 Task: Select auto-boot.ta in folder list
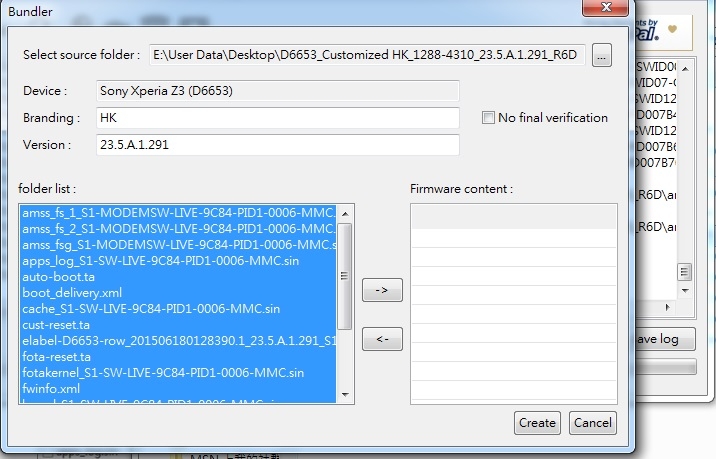pos(178,277)
